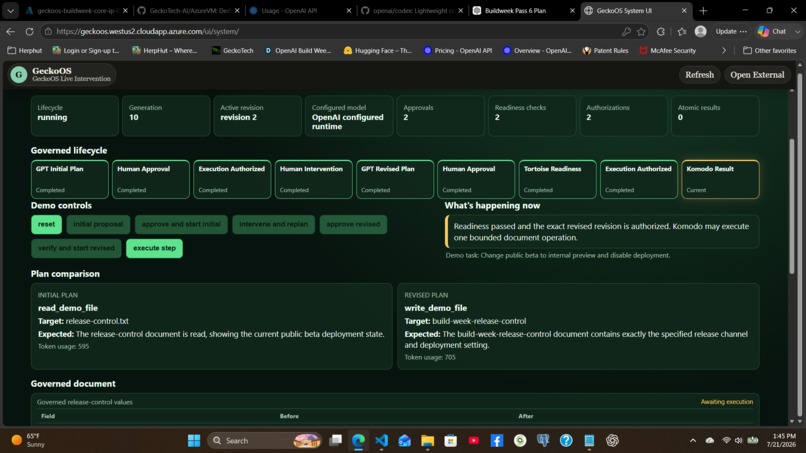Open the browser Favorites list icon

click(682, 31)
